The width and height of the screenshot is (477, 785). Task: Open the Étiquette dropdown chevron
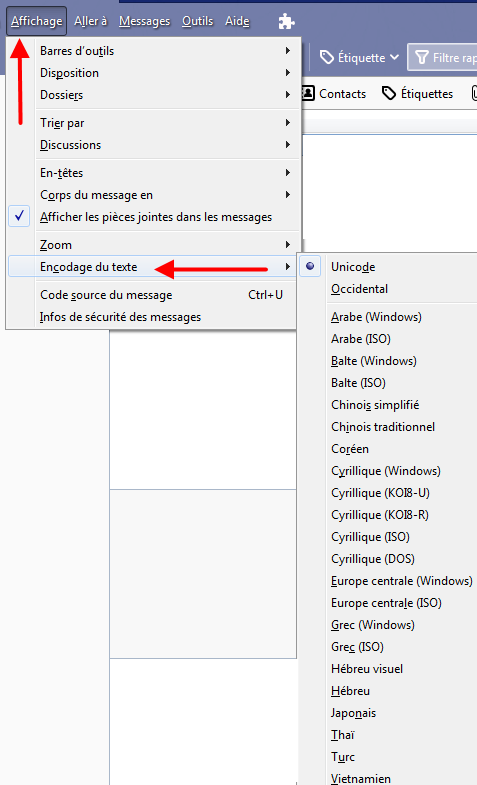click(x=394, y=58)
